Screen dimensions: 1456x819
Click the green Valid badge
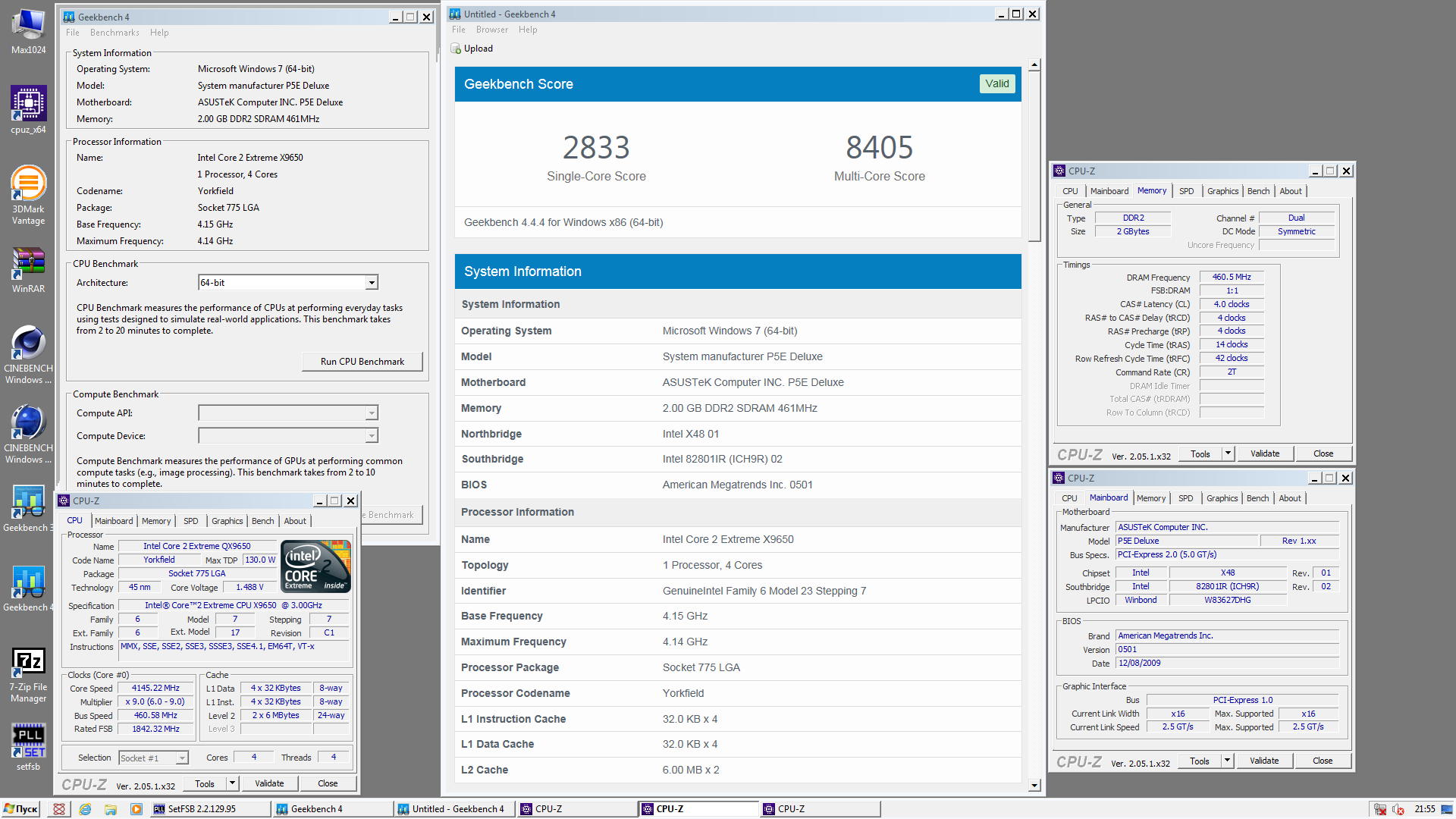pyautogui.click(x=997, y=83)
